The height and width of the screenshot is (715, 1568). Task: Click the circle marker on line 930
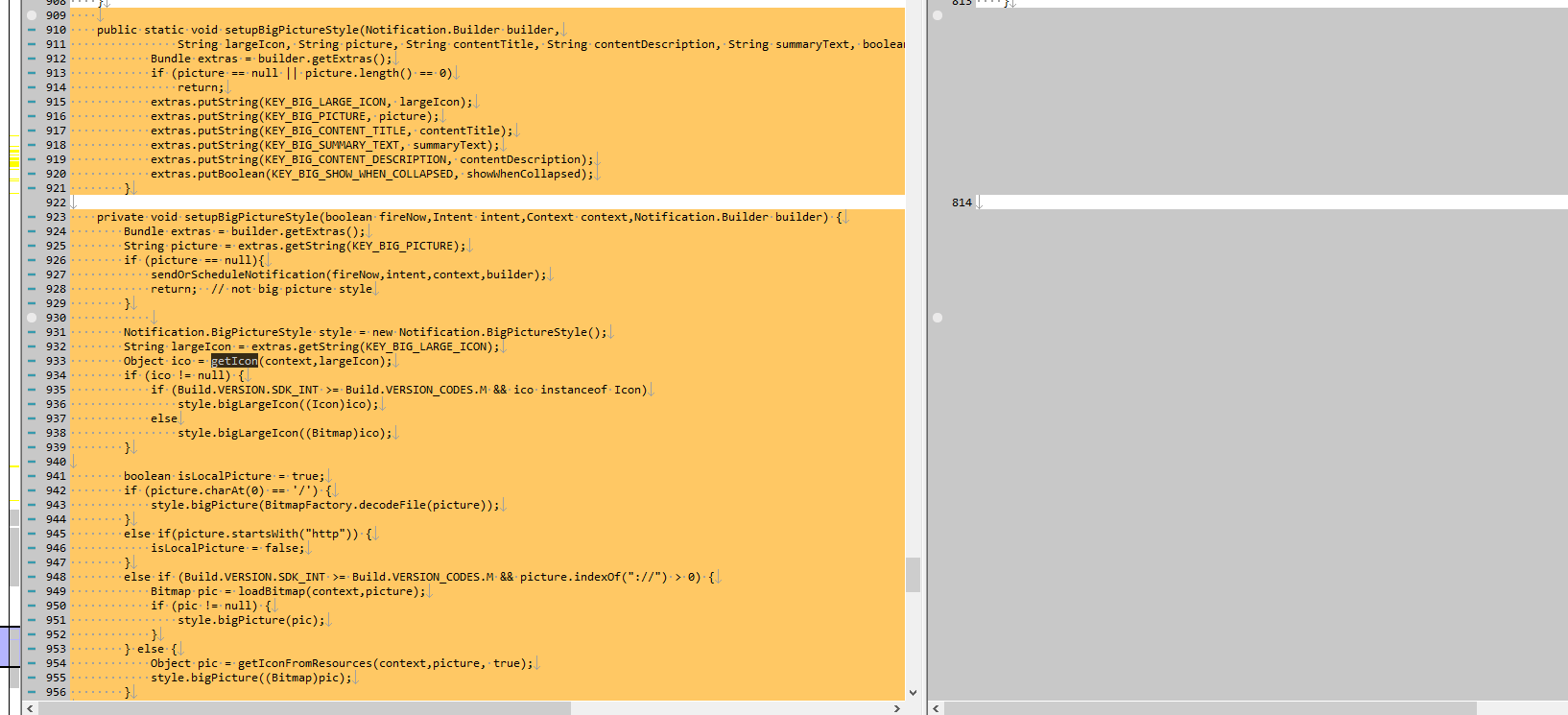pos(32,318)
